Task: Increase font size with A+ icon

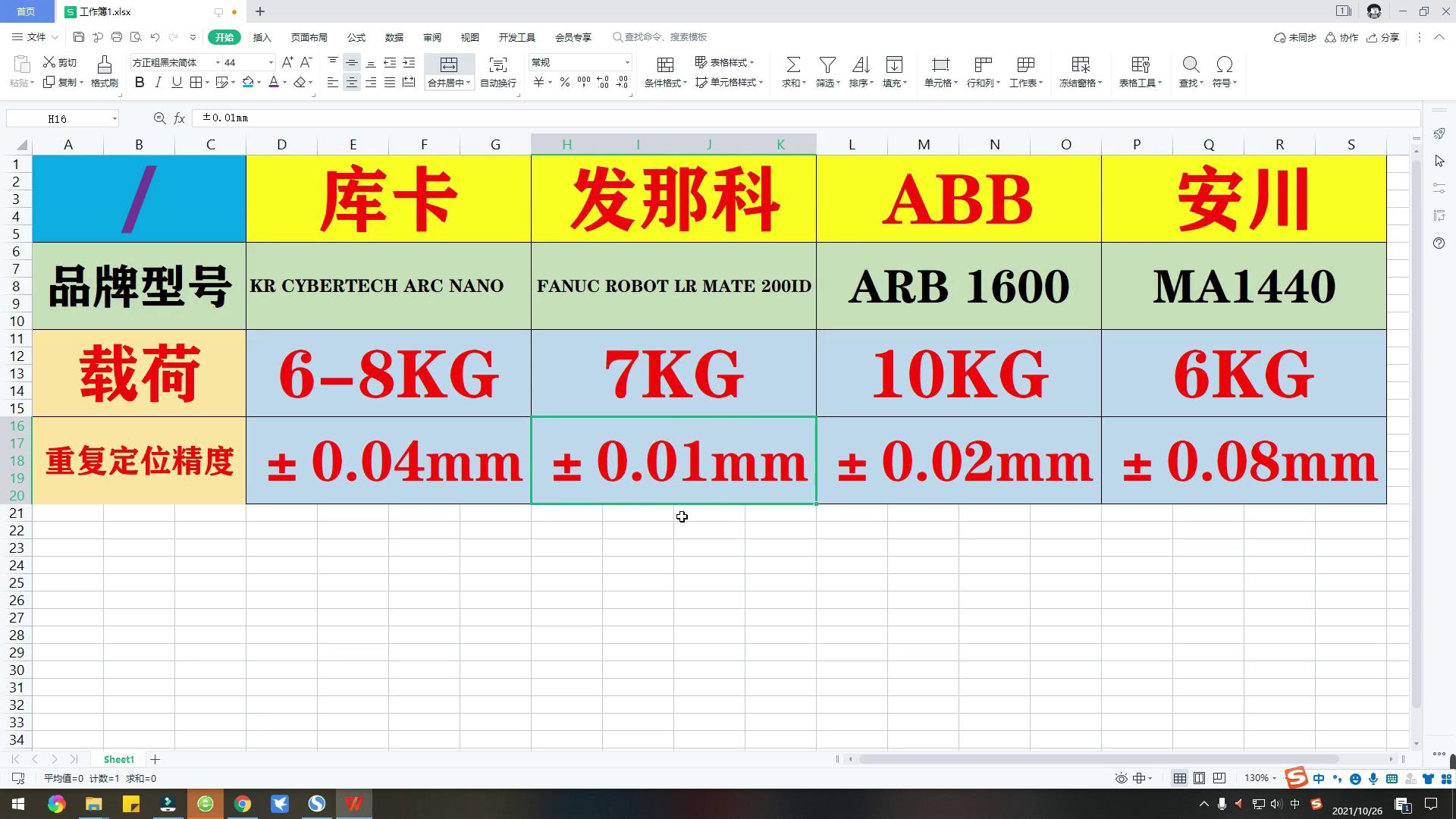Action: click(x=287, y=62)
